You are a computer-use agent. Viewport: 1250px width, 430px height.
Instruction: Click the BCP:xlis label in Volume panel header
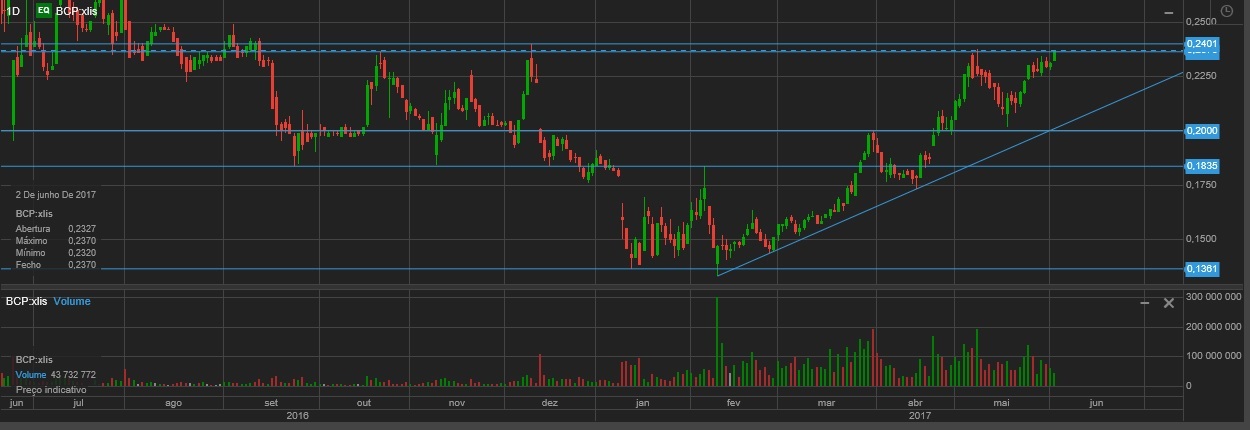[27, 301]
